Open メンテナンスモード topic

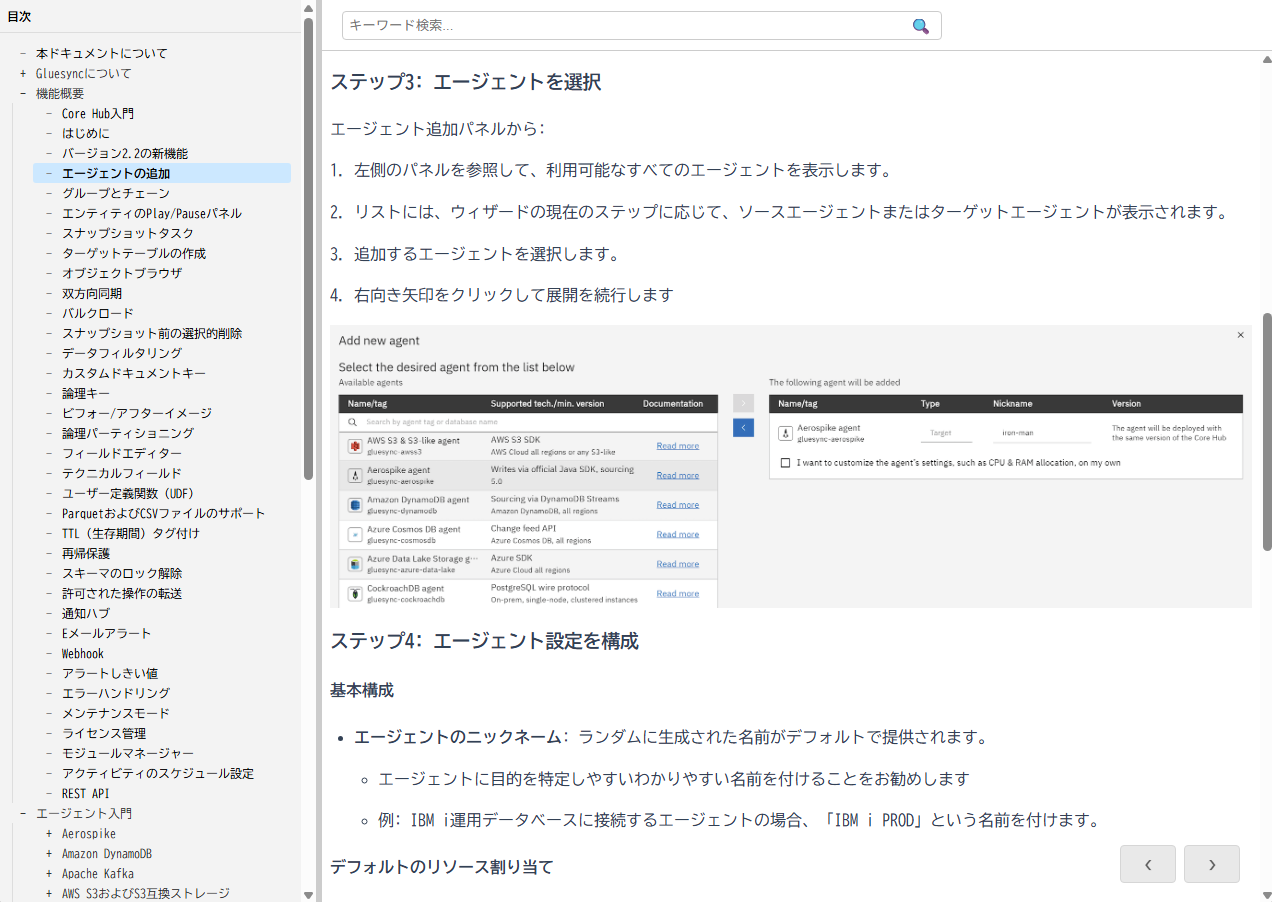(116, 714)
